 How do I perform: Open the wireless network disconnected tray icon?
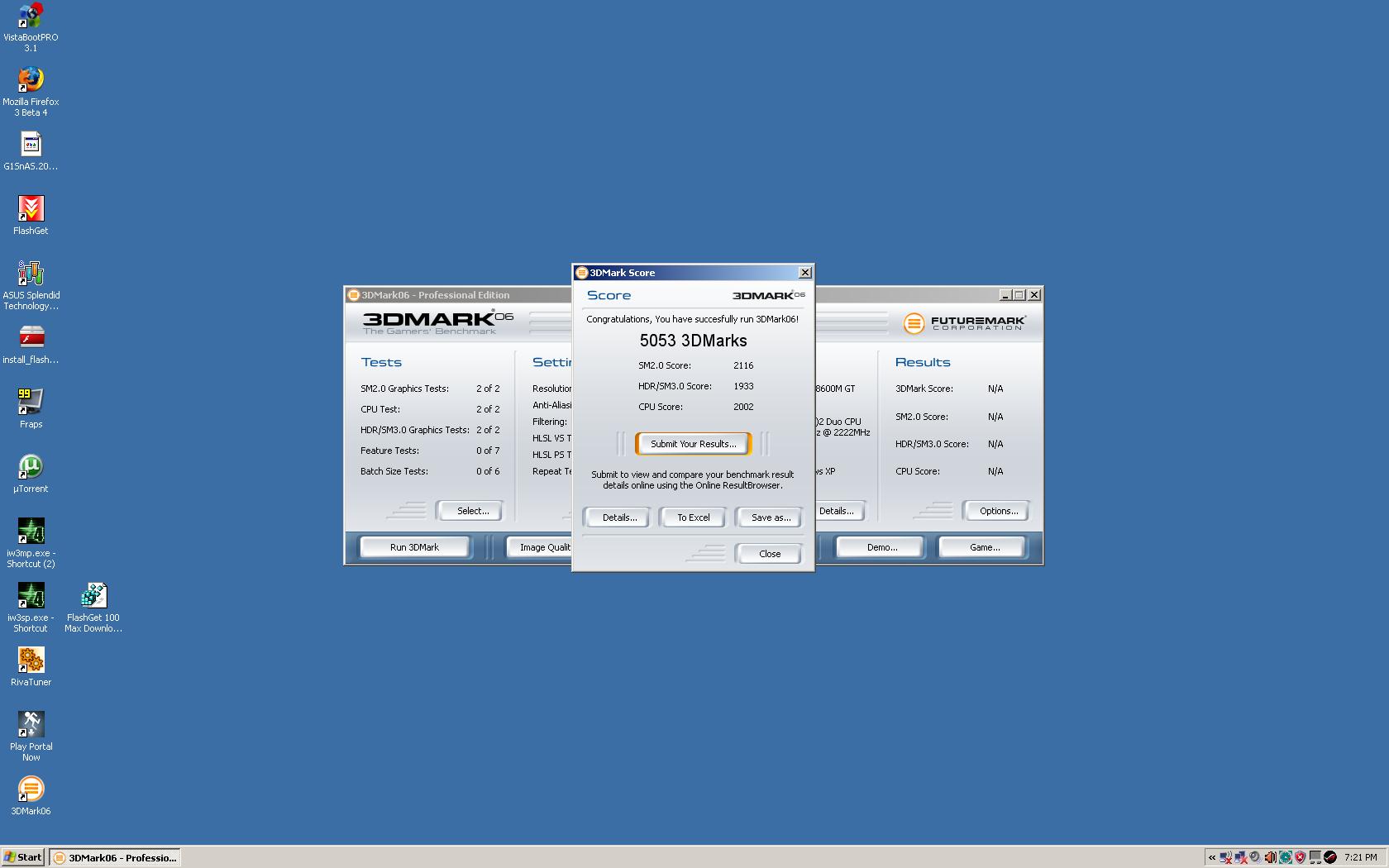point(1226,857)
